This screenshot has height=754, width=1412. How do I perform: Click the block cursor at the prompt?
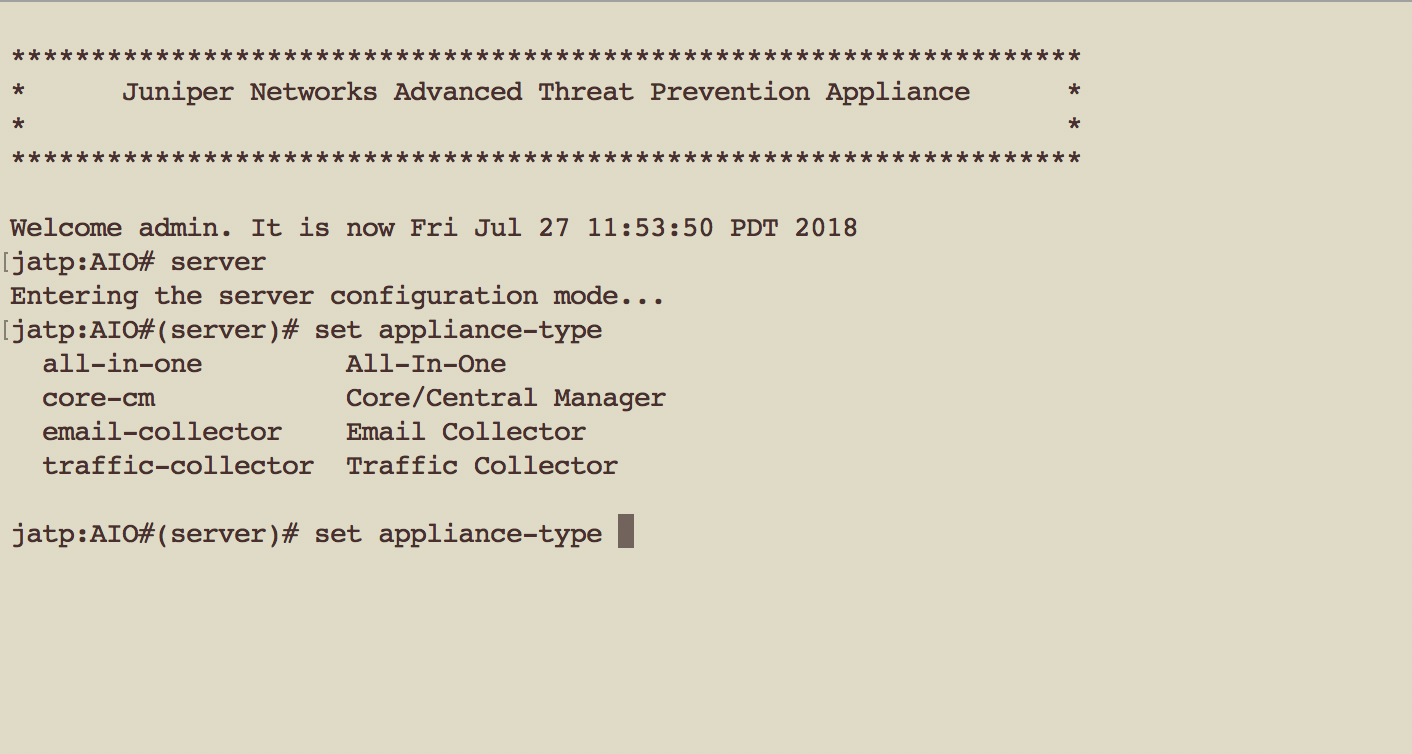(x=626, y=532)
